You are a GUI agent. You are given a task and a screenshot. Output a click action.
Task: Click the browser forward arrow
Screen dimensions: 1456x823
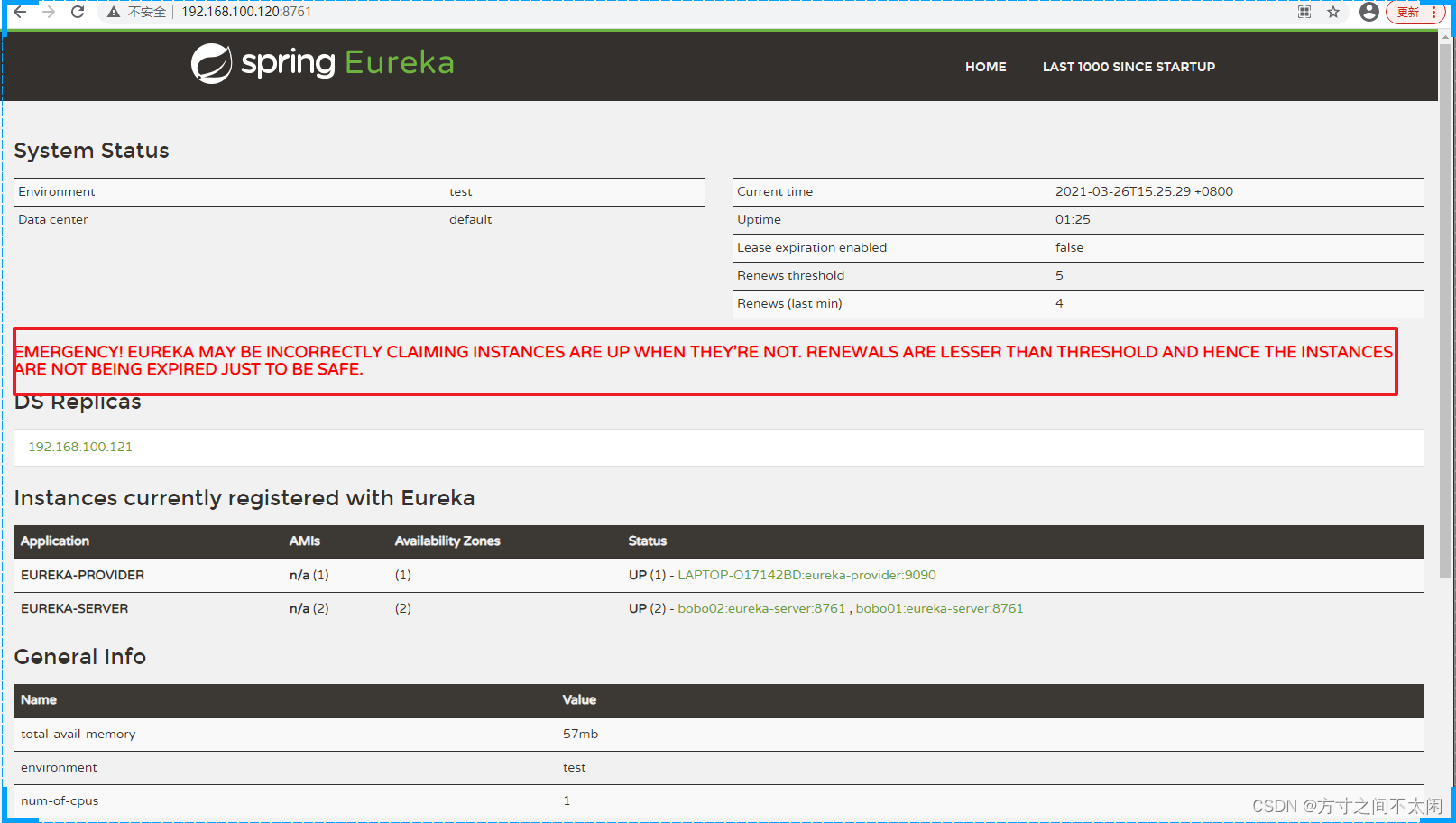(49, 12)
